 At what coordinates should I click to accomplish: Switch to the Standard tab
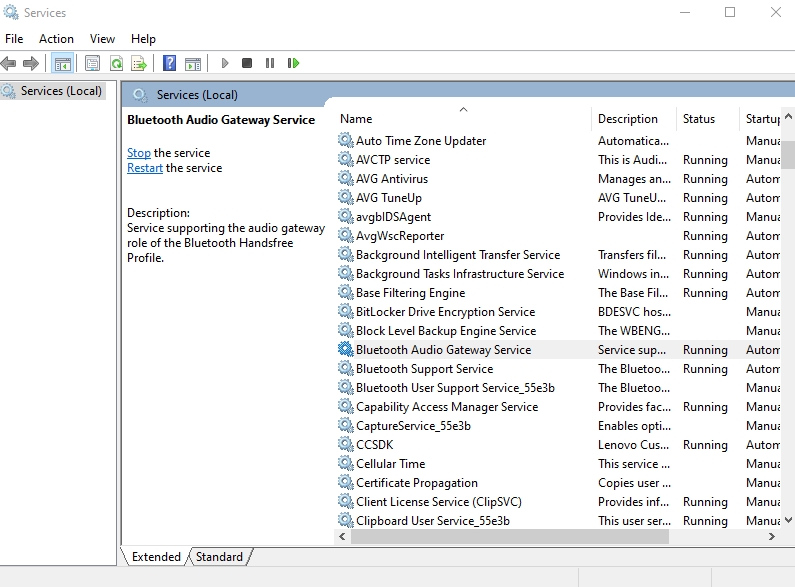[219, 557]
